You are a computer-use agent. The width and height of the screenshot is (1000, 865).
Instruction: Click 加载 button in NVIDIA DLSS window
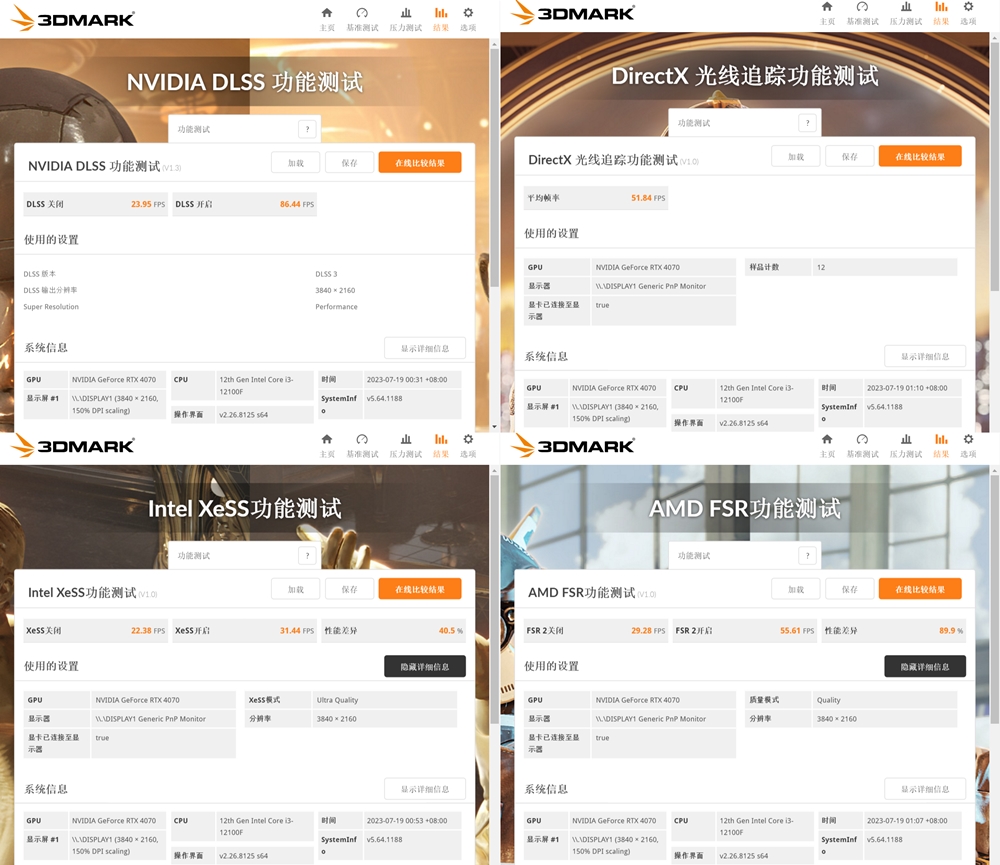coord(295,163)
